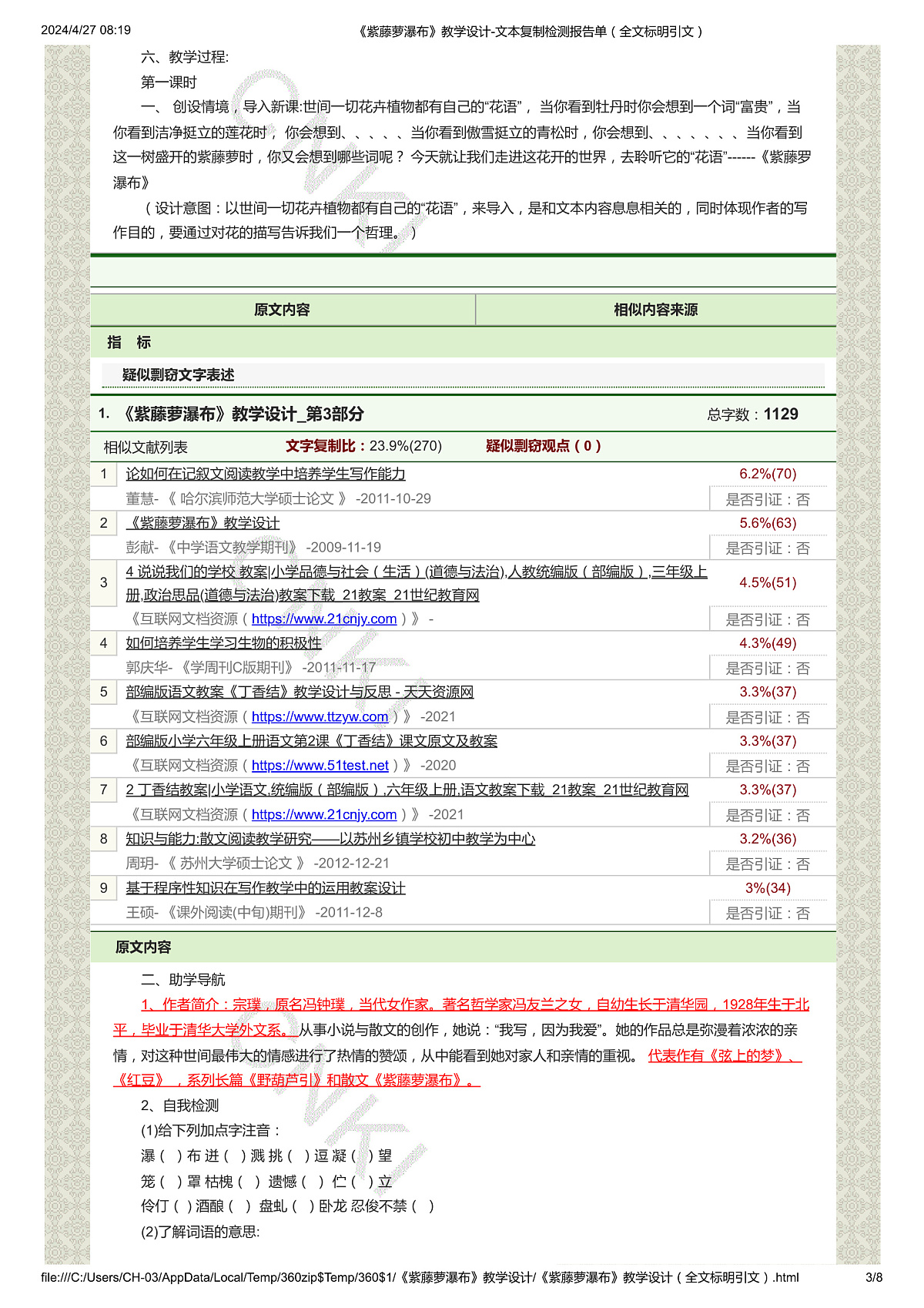Open link 2 丁香结教案 小学语文 统编版
Screen dimensions: 924x1308
click(x=407, y=790)
